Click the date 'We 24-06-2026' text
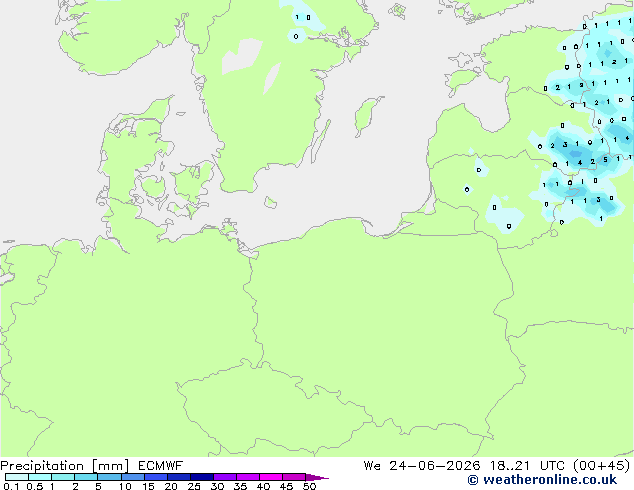Screen dimensions: 634x490 [422, 466]
